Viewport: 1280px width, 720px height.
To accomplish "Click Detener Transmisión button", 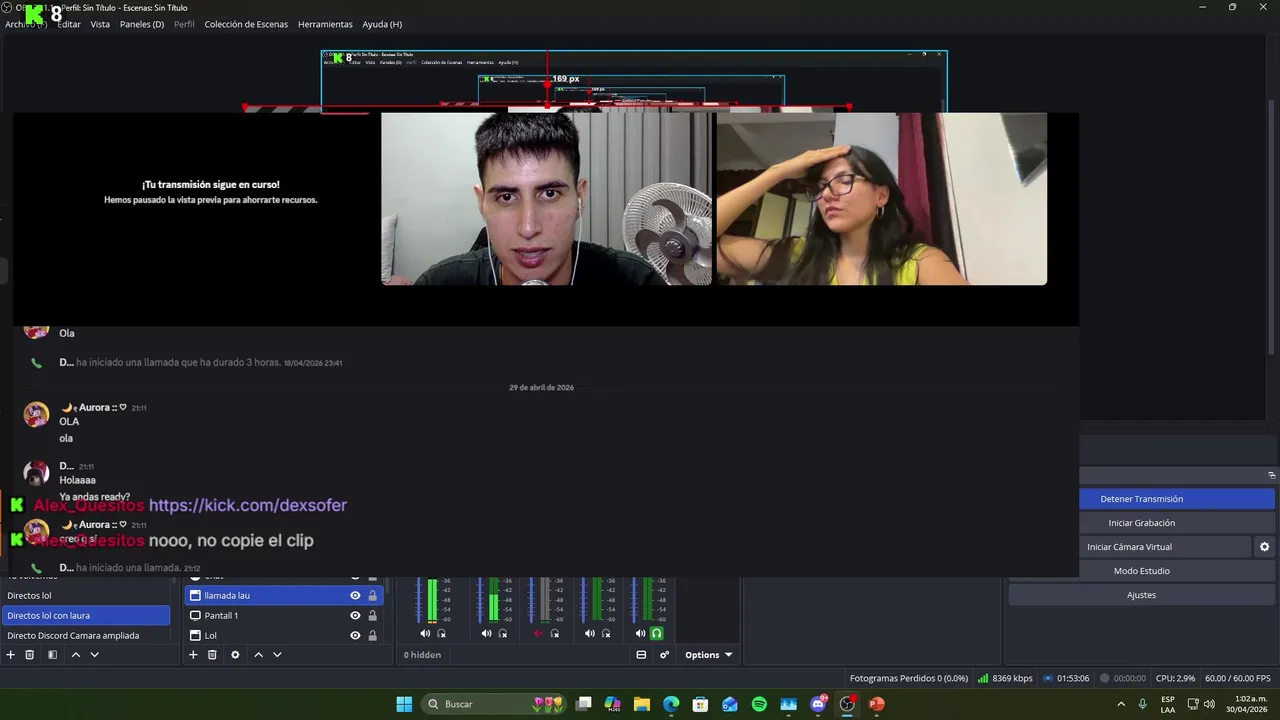I will point(1142,499).
